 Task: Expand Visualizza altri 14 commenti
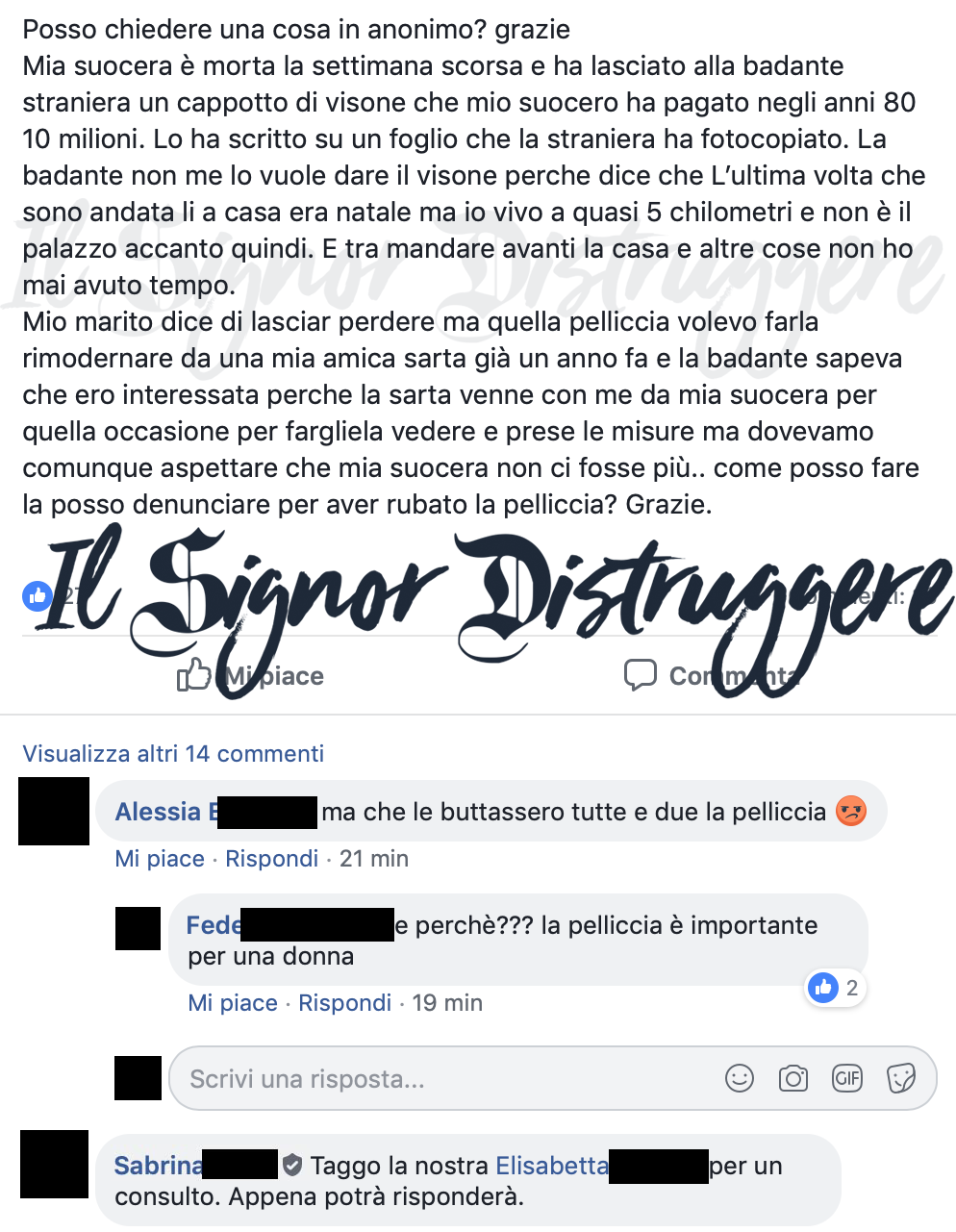[x=173, y=753]
